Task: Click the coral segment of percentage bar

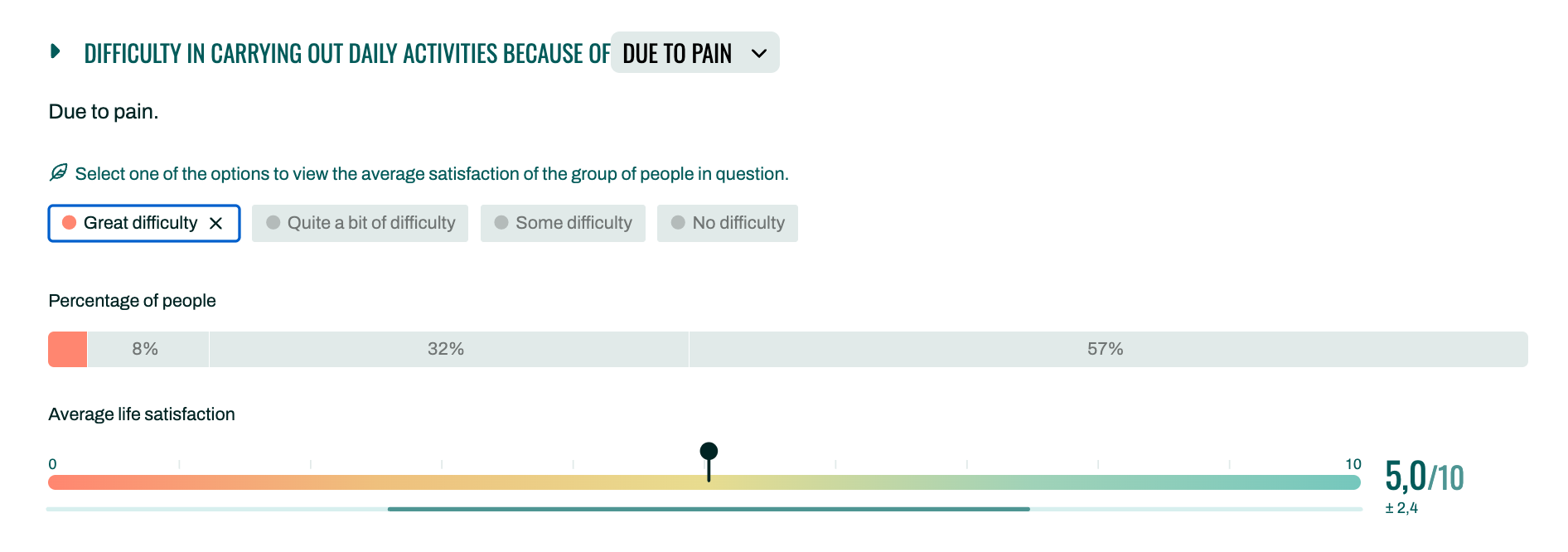Action: pyautogui.click(x=67, y=349)
